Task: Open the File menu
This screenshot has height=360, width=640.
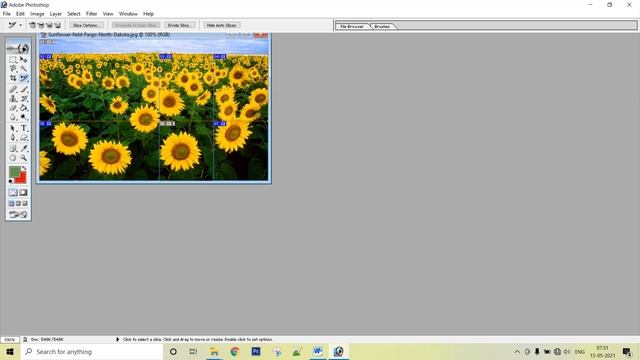Action: pyautogui.click(x=7, y=14)
